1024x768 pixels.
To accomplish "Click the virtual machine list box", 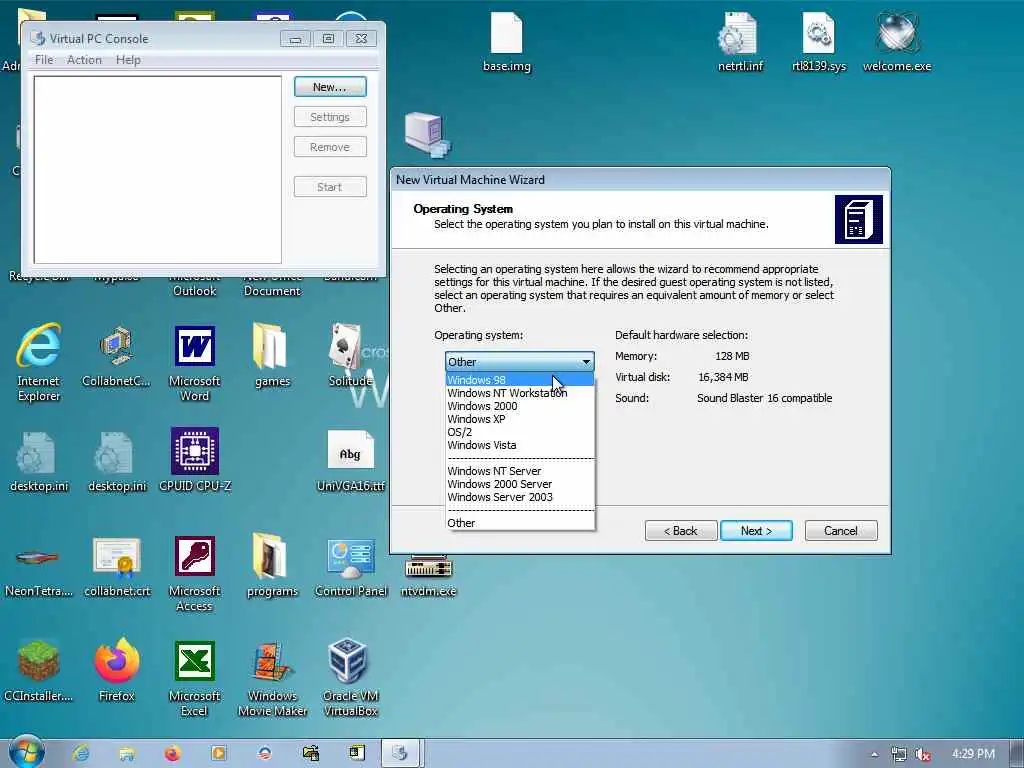I will click(x=157, y=170).
